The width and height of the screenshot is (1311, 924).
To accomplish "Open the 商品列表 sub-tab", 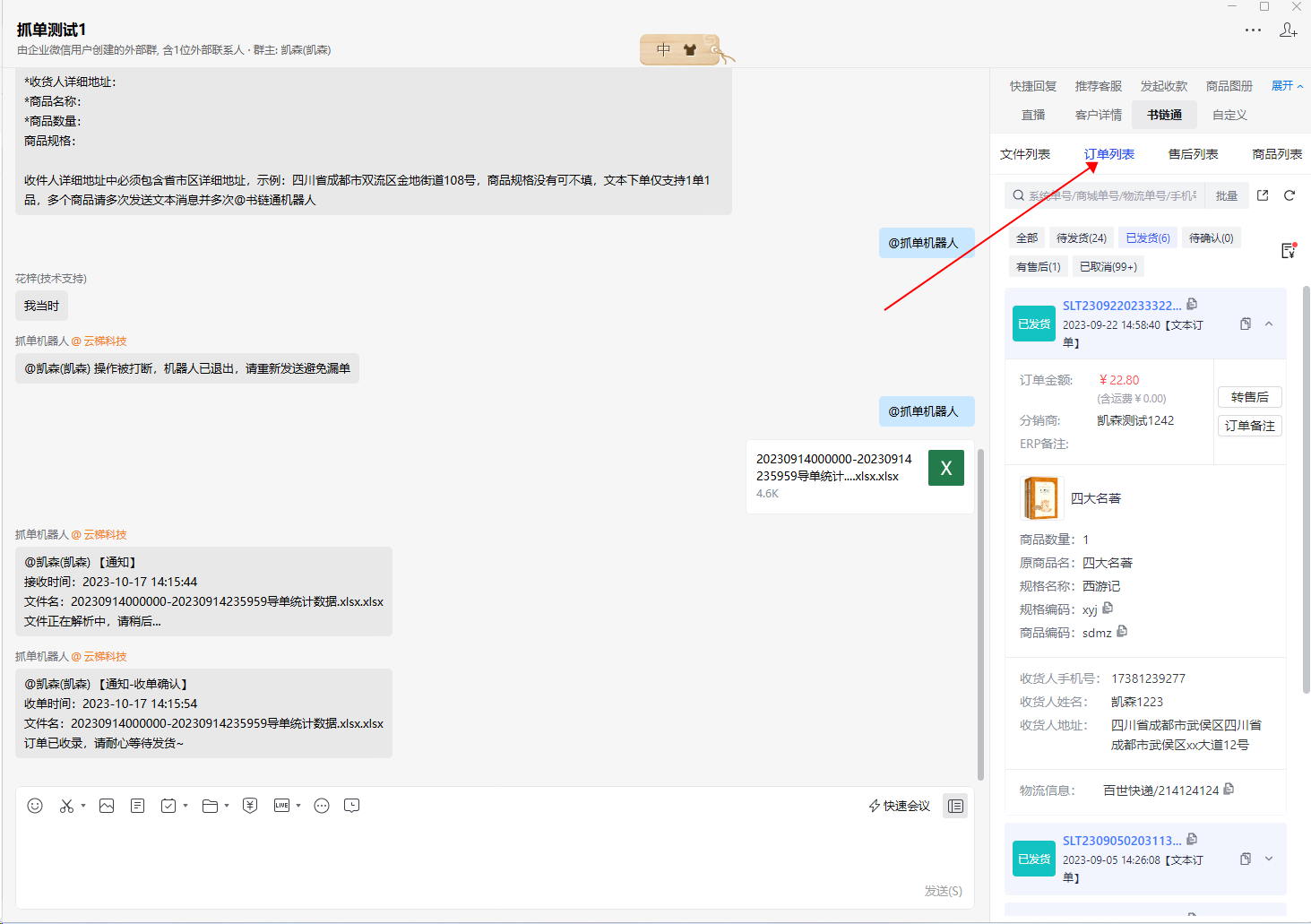I will pyautogui.click(x=1277, y=154).
